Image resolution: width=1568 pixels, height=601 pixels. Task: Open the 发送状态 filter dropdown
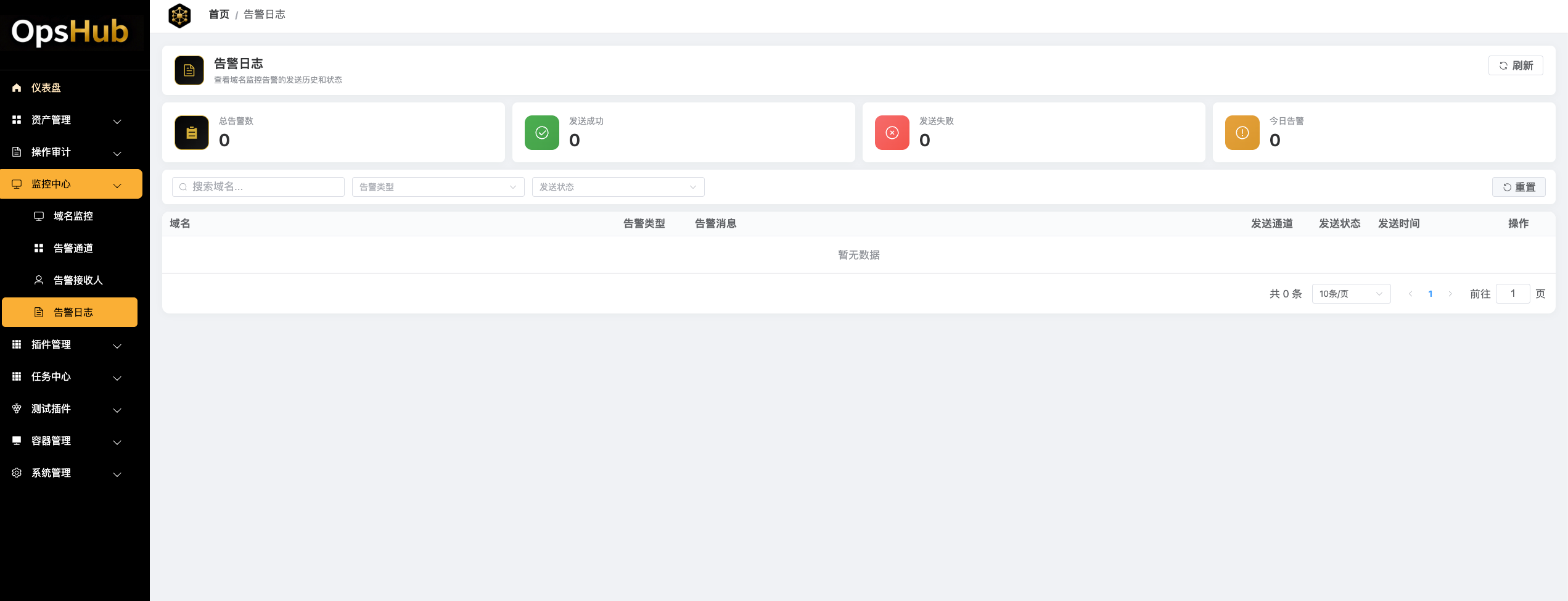(x=618, y=187)
